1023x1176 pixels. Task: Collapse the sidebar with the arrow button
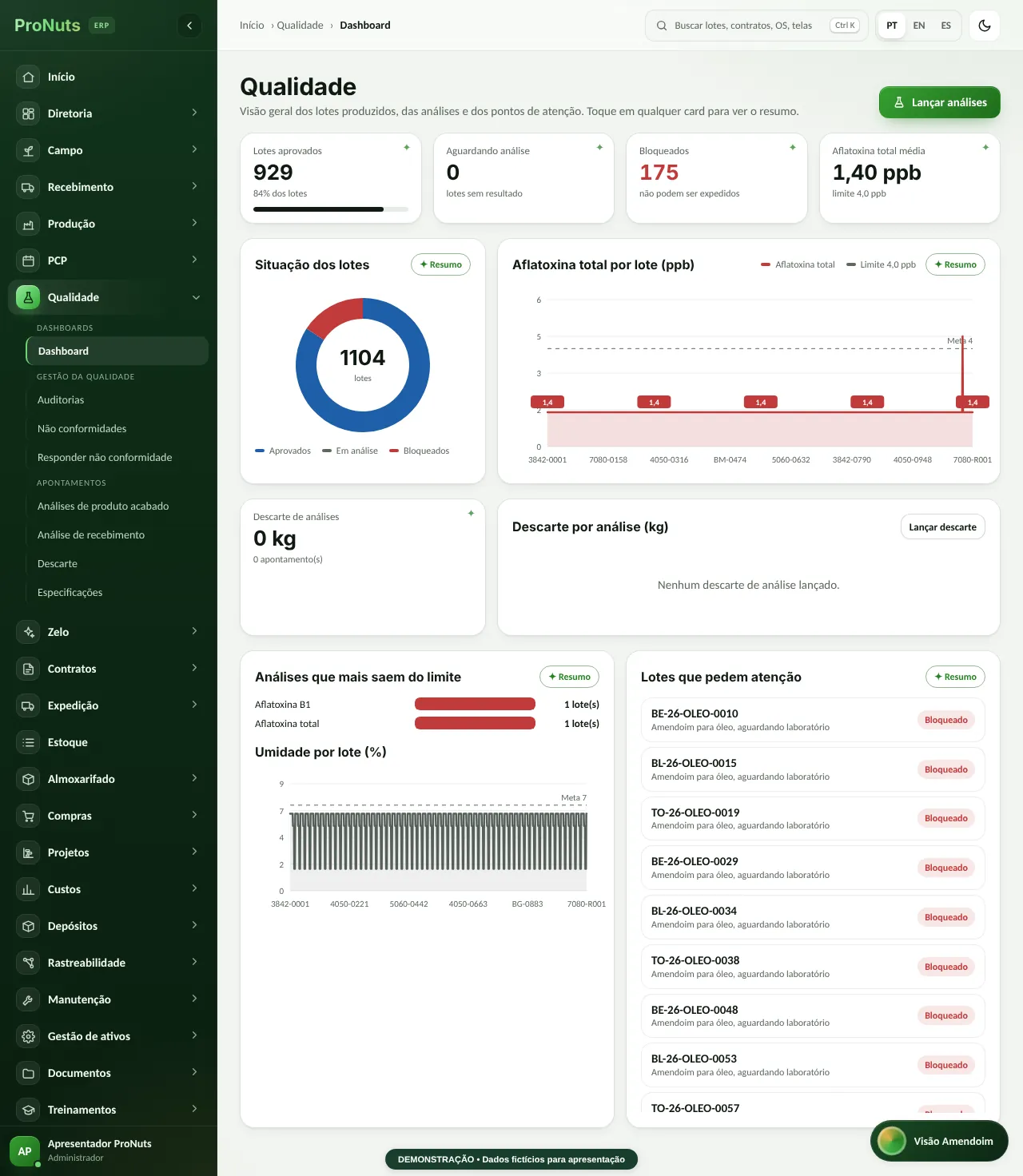tap(189, 26)
